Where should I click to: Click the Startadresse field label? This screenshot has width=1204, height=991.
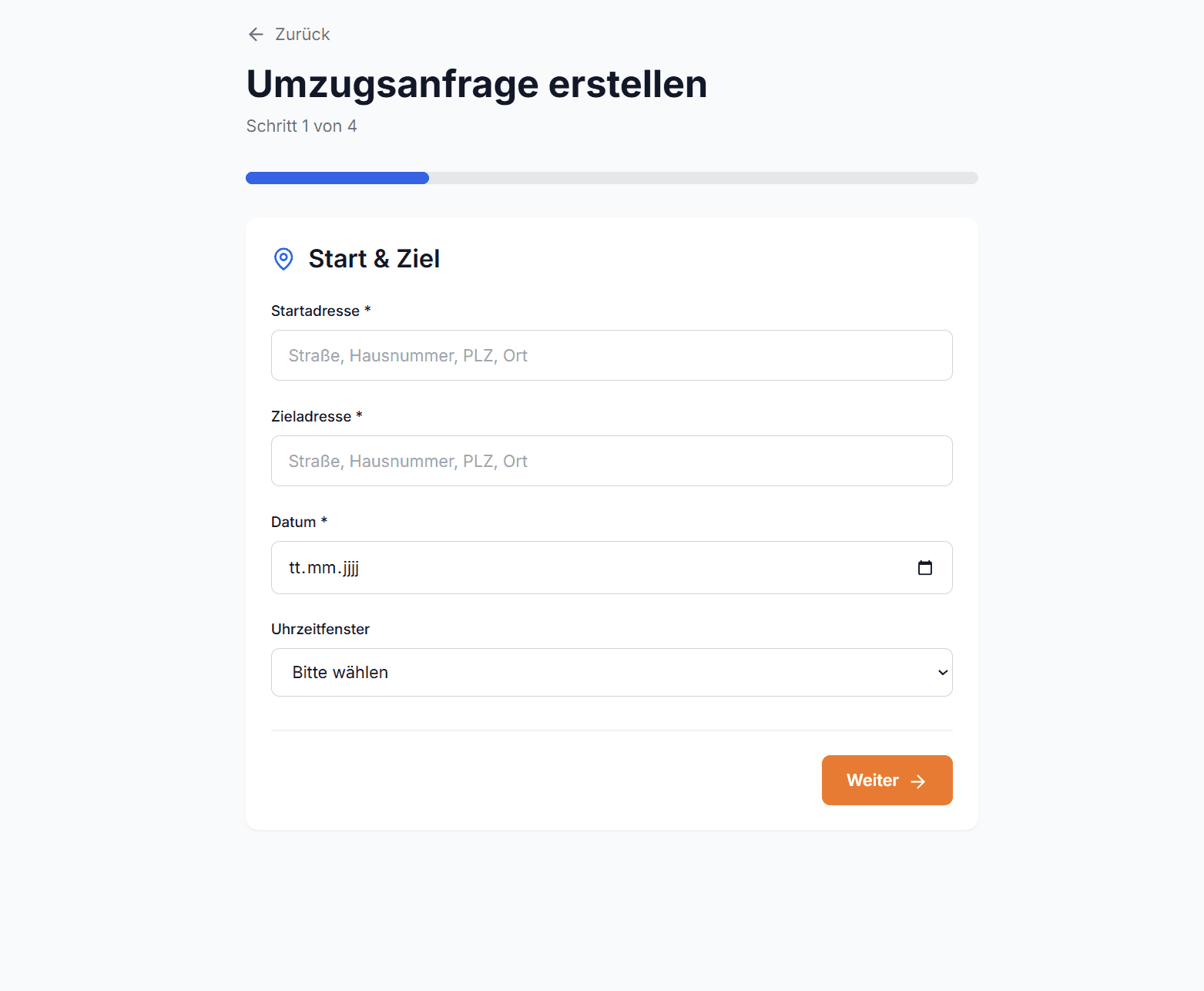pos(315,311)
